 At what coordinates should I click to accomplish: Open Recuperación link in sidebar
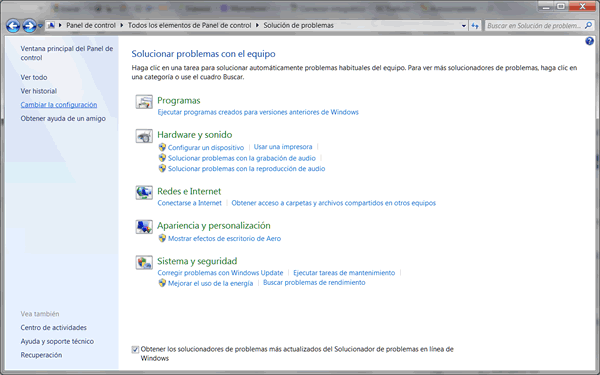point(41,355)
